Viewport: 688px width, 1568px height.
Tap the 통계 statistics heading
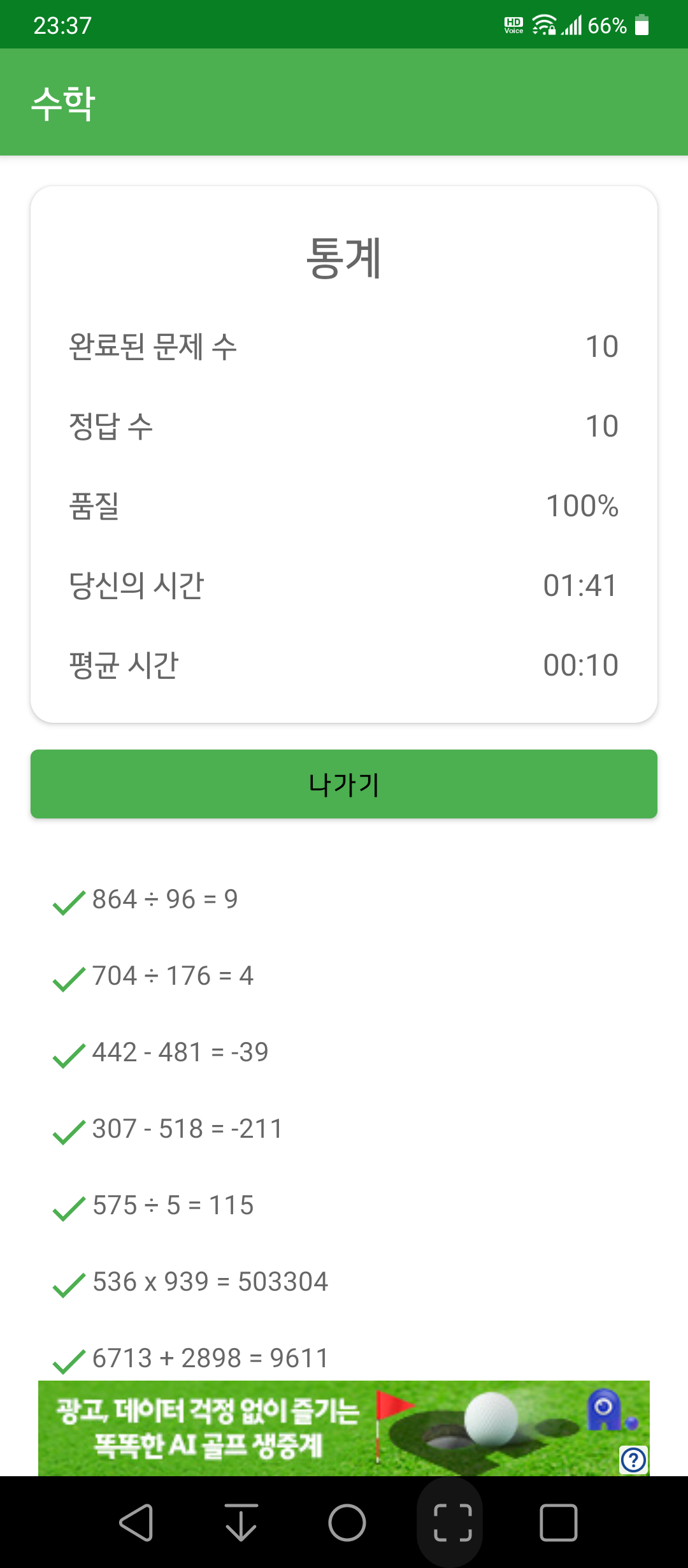344,258
